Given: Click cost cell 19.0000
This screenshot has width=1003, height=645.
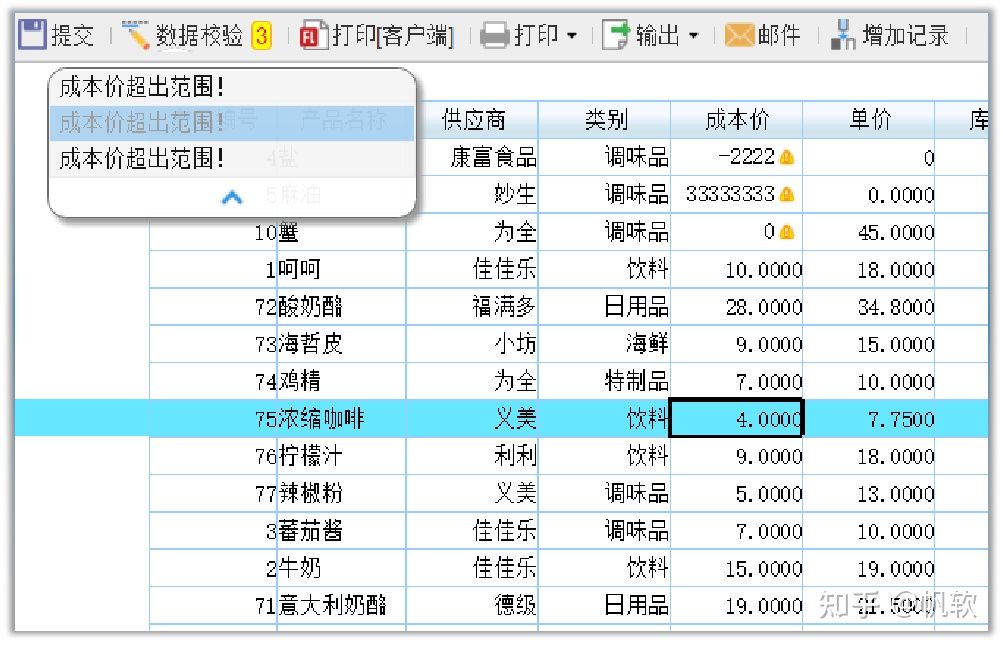Looking at the screenshot, I should (736, 605).
